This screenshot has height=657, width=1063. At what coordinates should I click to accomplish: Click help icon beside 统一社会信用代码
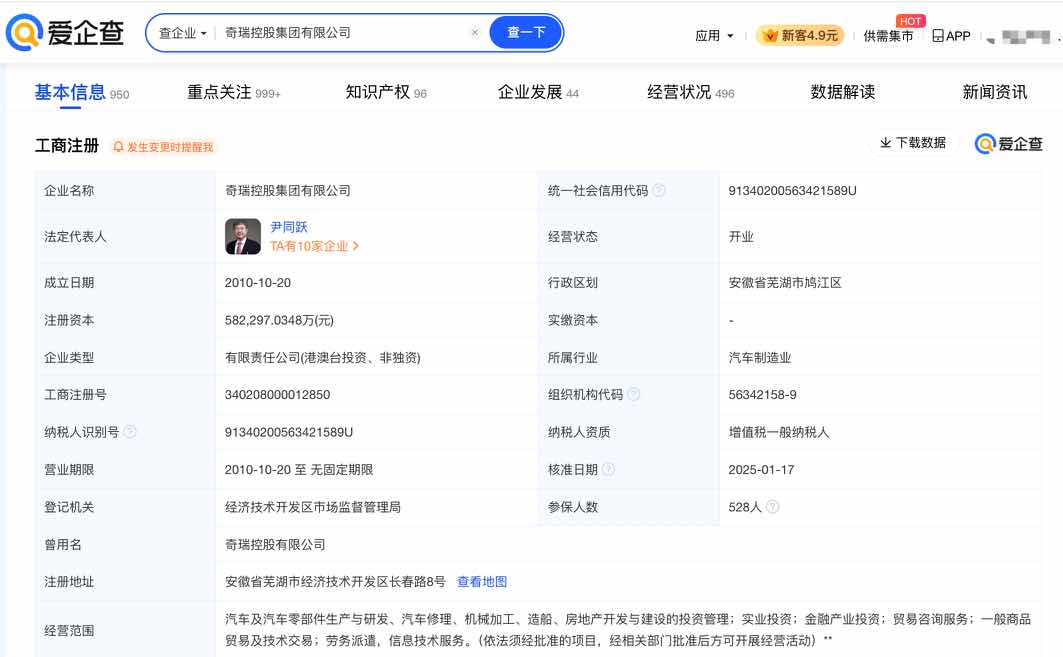point(659,190)
